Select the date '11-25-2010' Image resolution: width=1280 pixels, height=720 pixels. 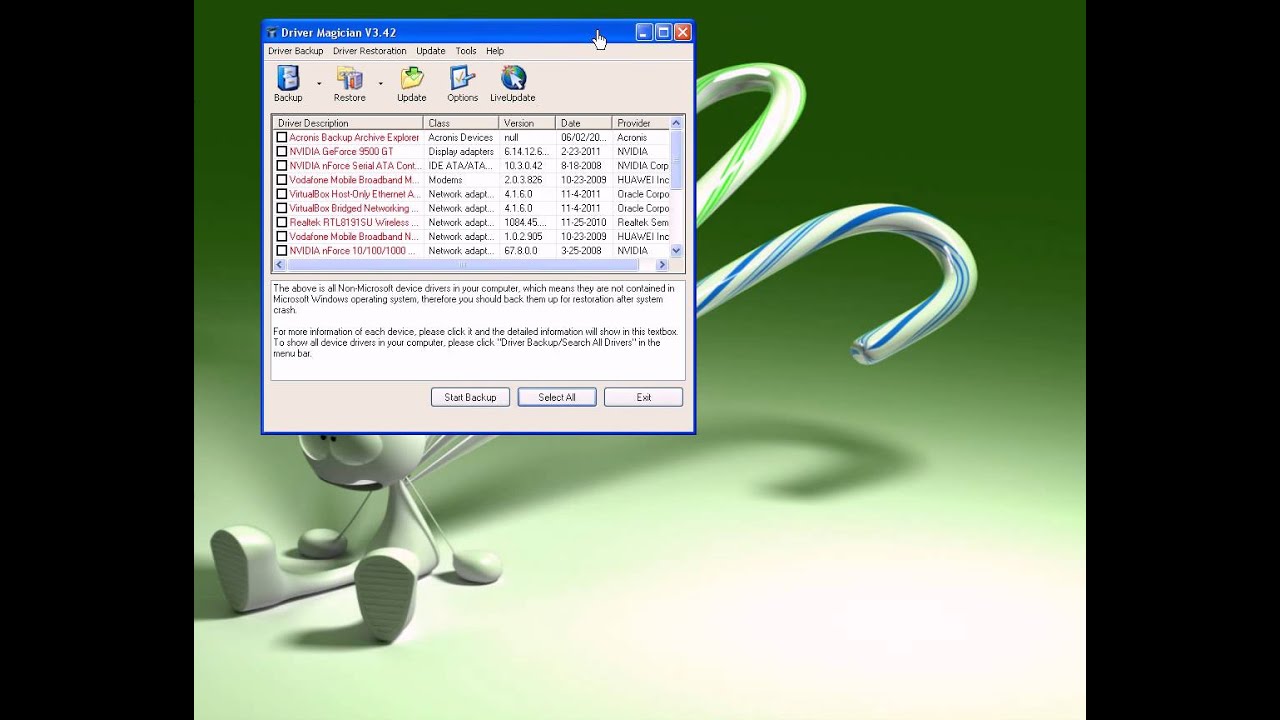584,222
